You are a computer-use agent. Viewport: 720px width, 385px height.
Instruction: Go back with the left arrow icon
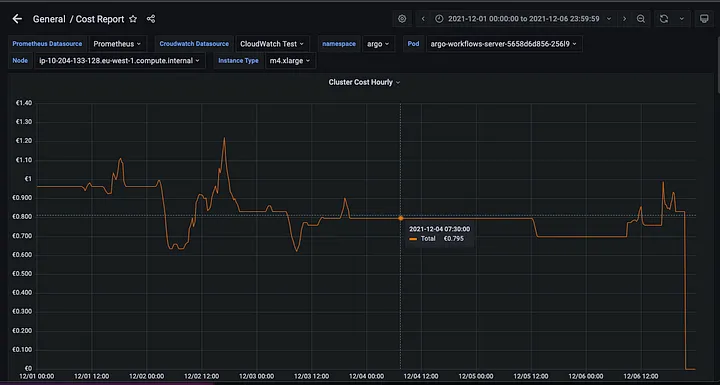tap(17, 19)
